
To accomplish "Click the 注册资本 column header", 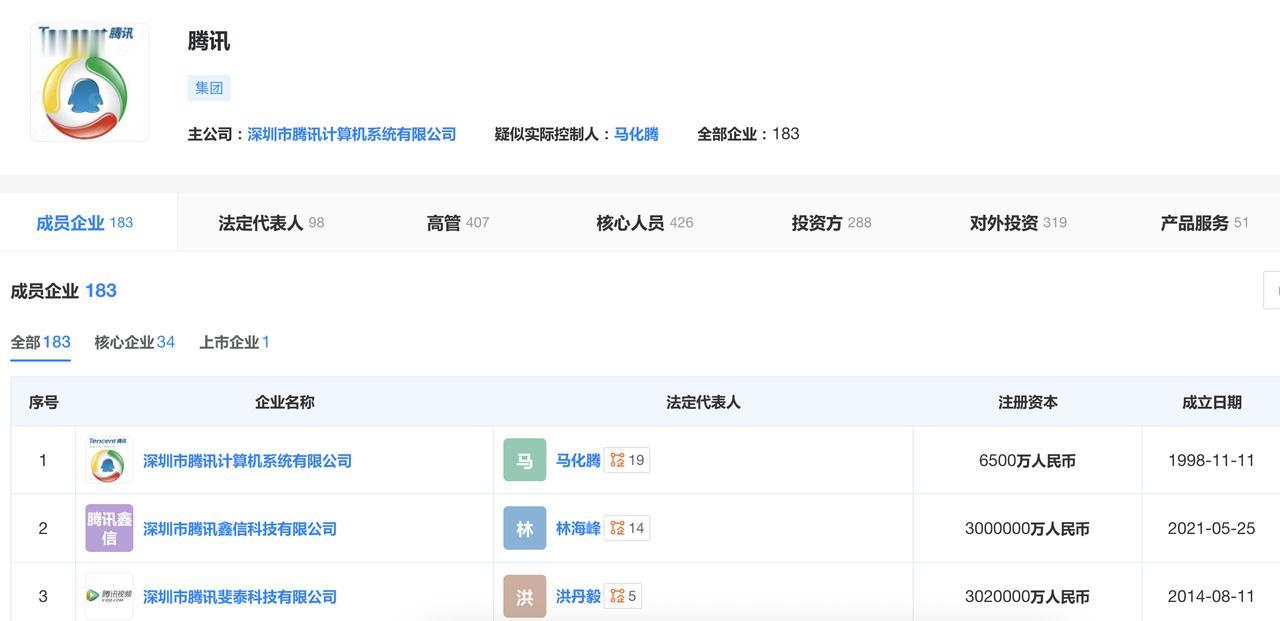I will point(1028,402).
